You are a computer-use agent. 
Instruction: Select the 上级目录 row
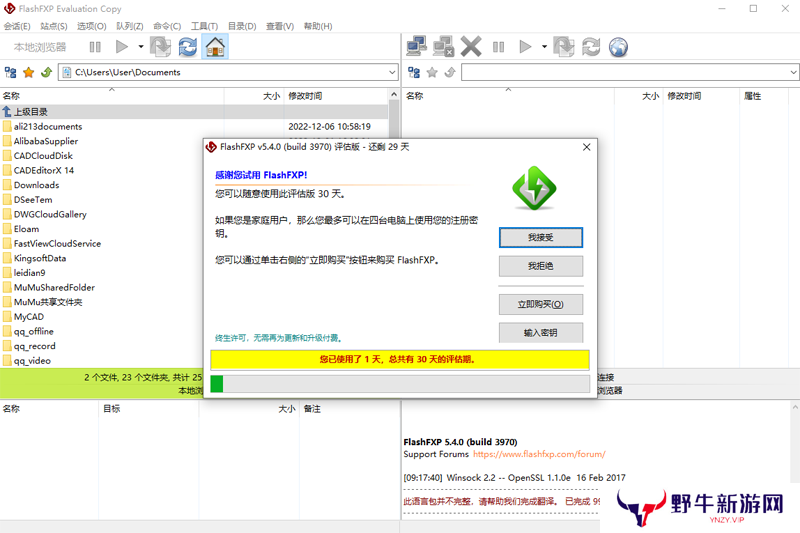(194, 112)
